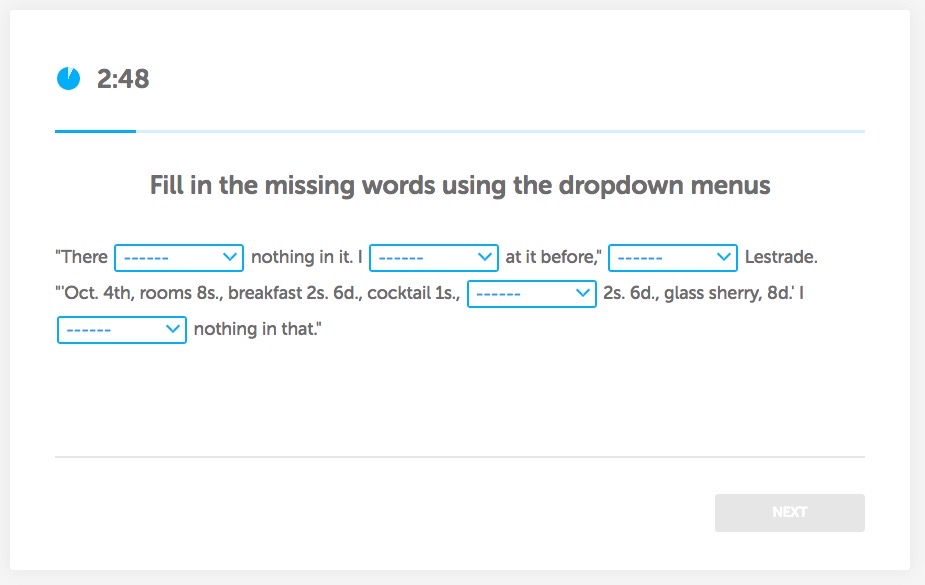Click chevron arrow of dropdown preceding "Lestrade"
925x585 pixels.
point(724,258)
